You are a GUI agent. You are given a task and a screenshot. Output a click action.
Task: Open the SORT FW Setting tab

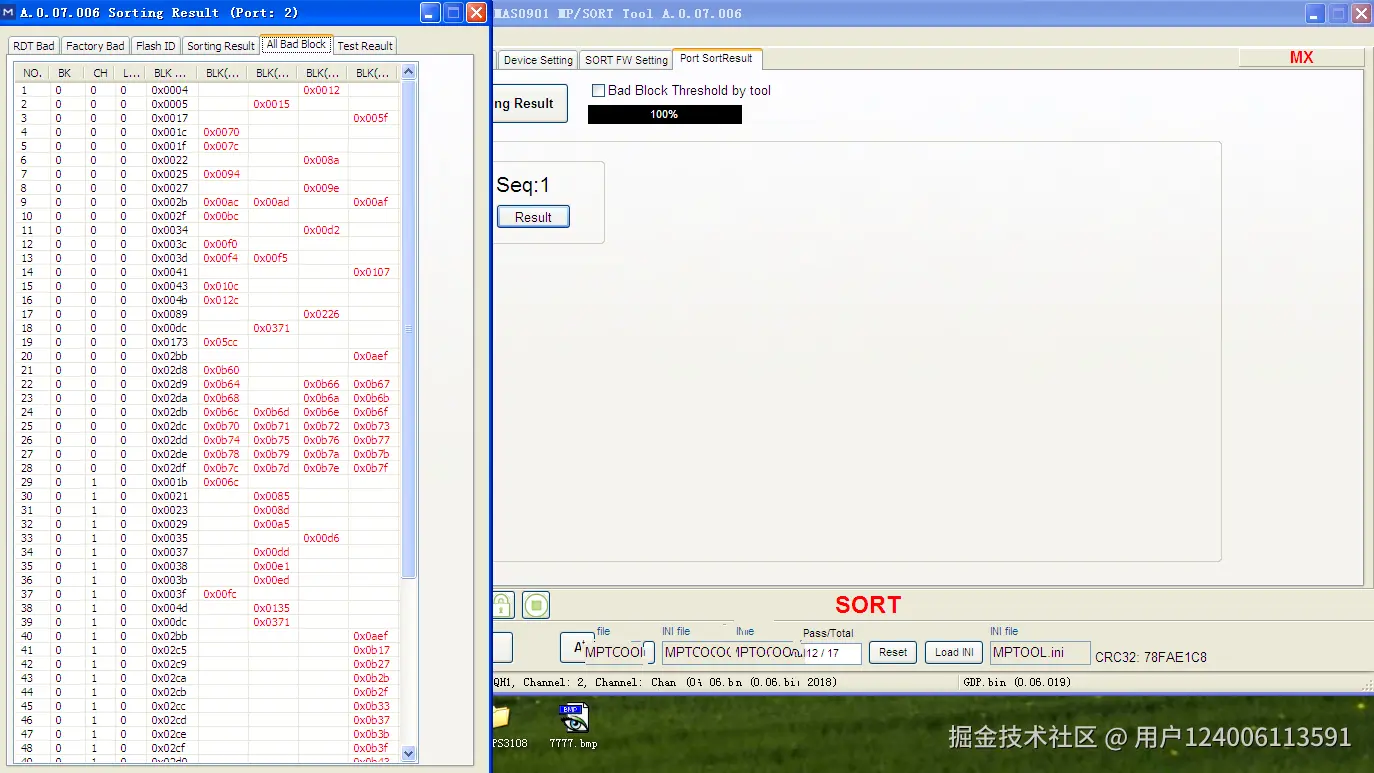pyautogui.click(x=625, y=59)
